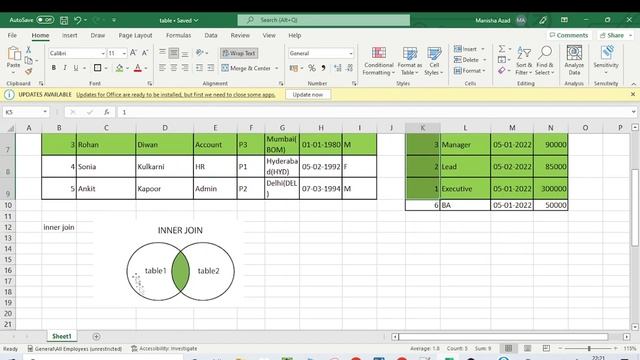The width and height of the screenshot is (640, 360).
Task: Click the horizontal scrollbar
Action: coord(503,336)
